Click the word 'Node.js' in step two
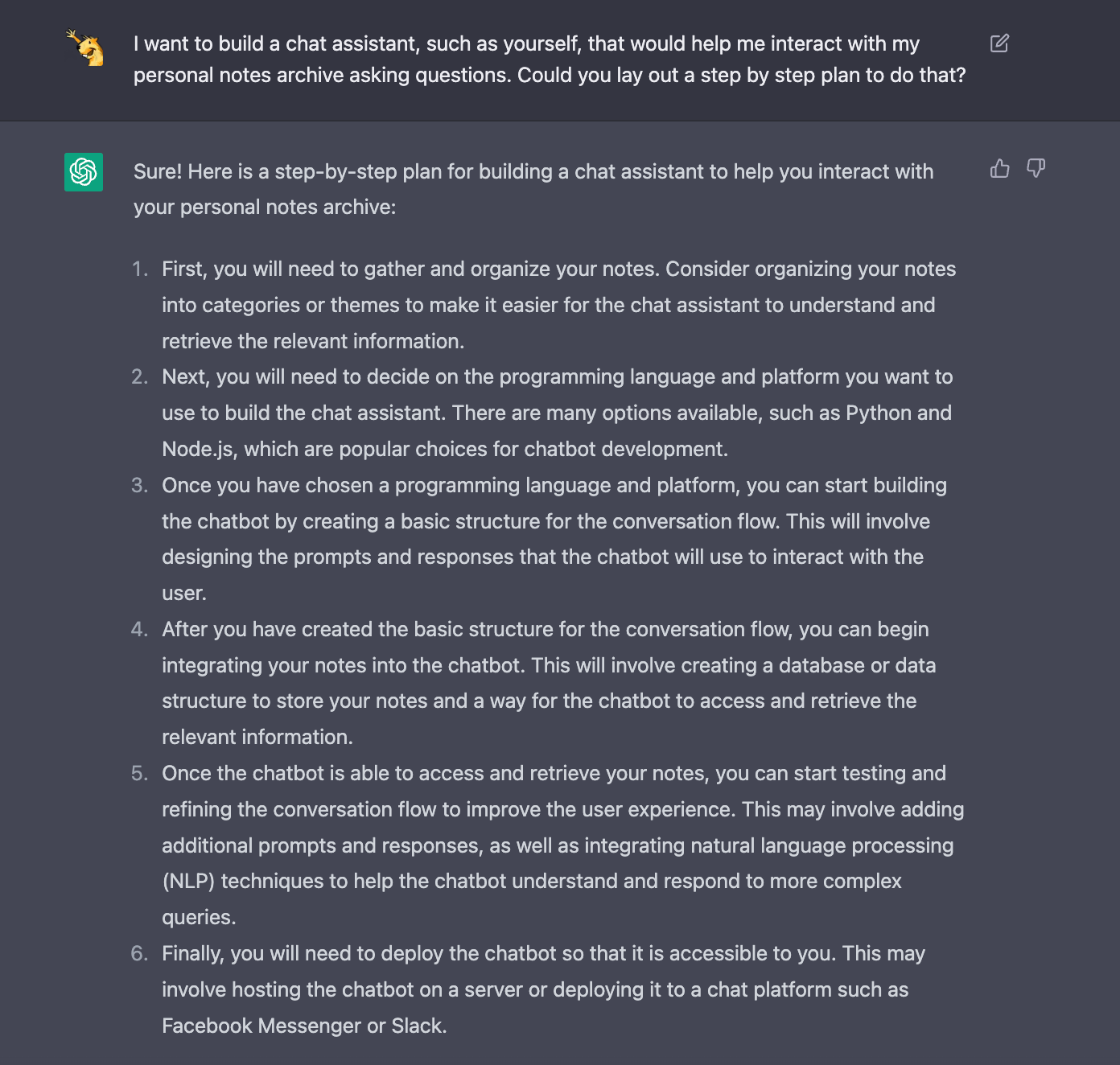1120x1065 pixels. 199,449
